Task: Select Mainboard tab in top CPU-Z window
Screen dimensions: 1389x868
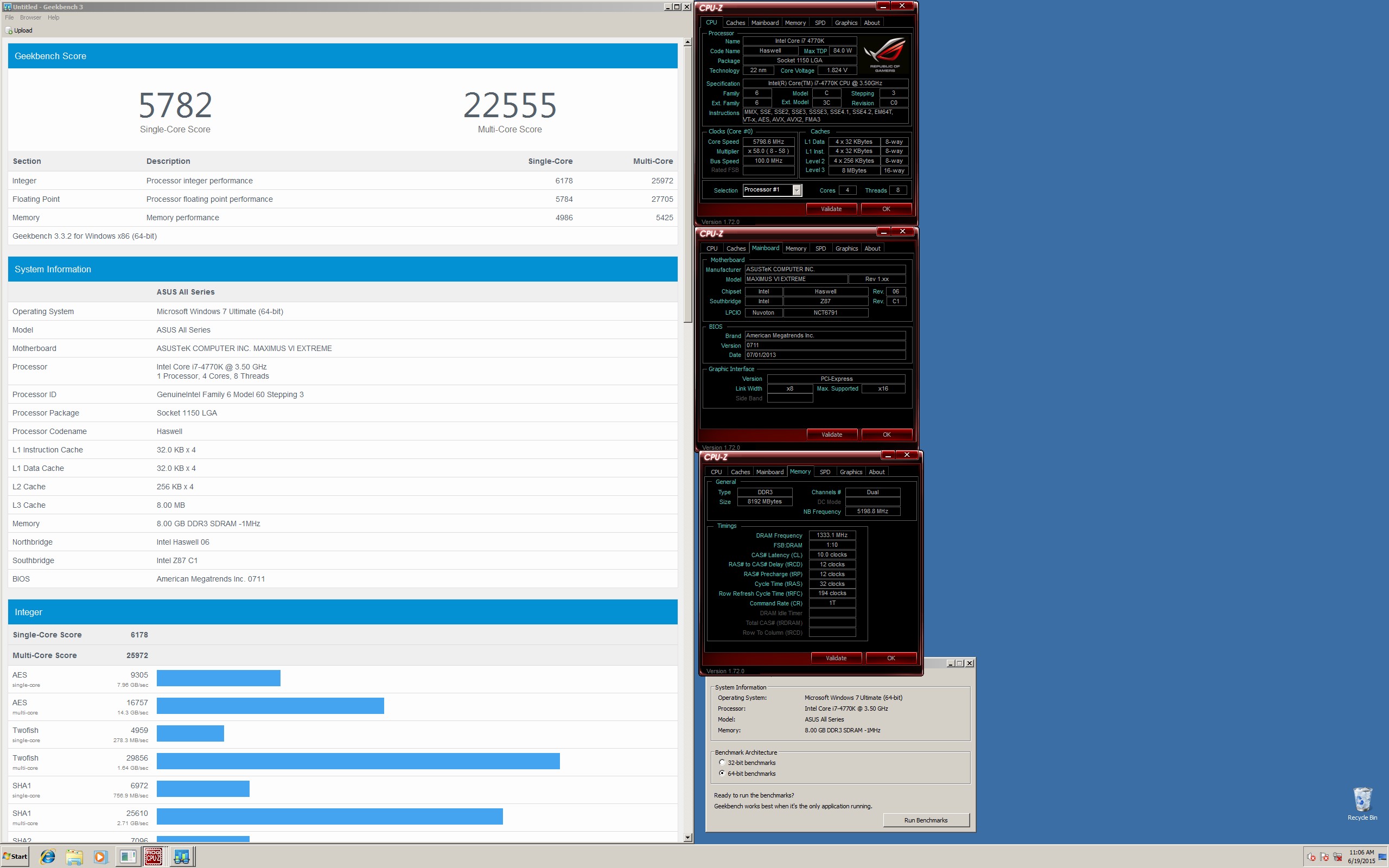Action: (x=764, y=23)
